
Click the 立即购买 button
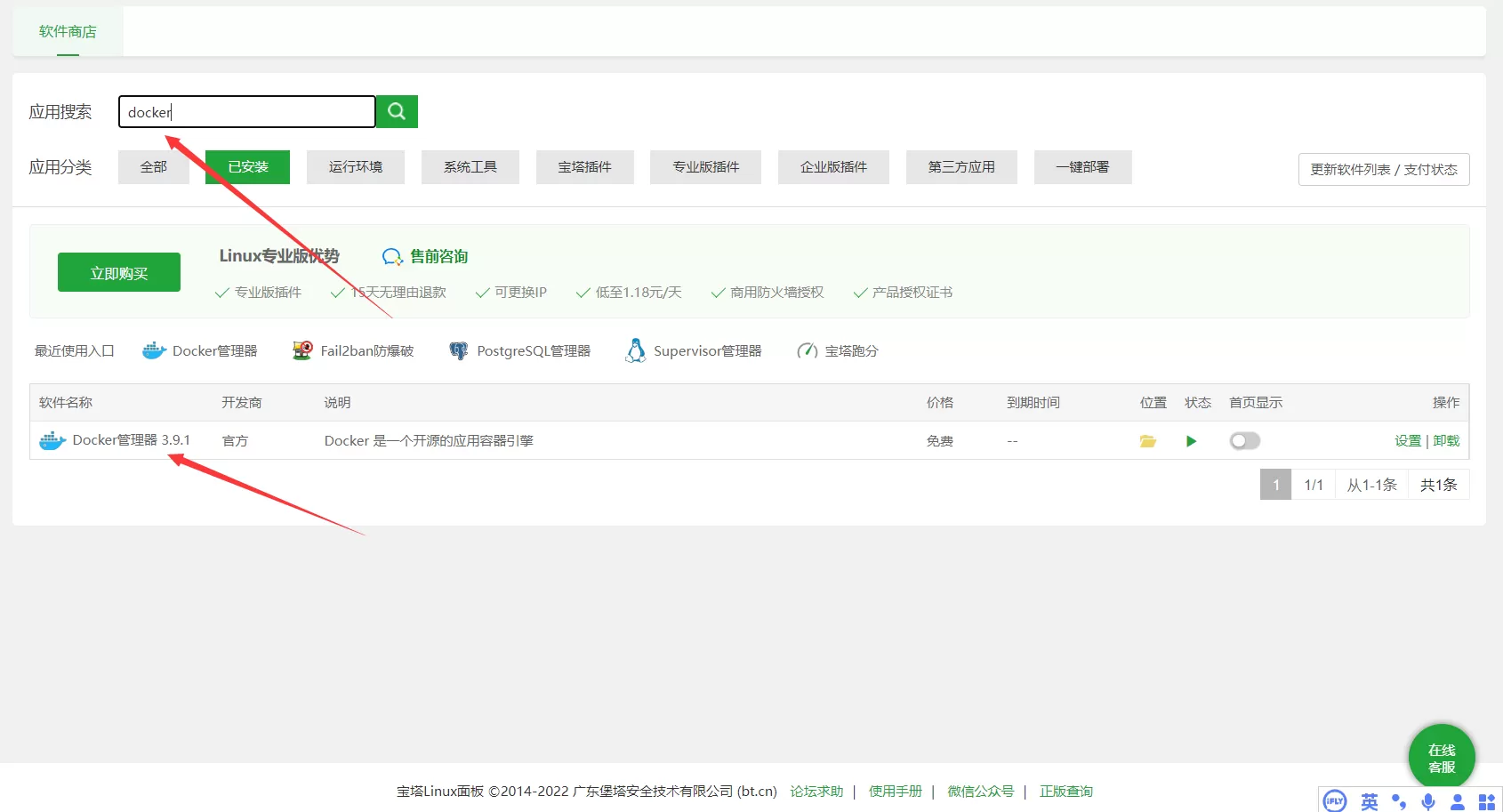[119, 273]
